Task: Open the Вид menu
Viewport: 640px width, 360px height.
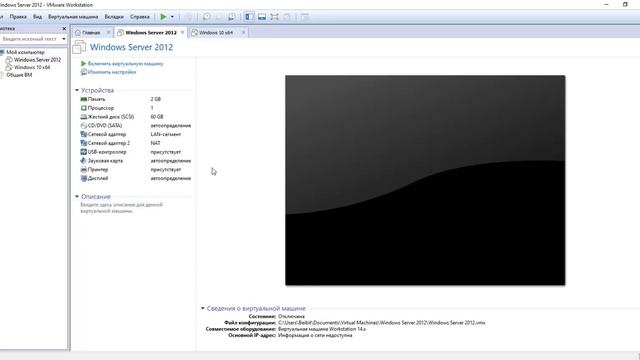Action: click(38, 17)
